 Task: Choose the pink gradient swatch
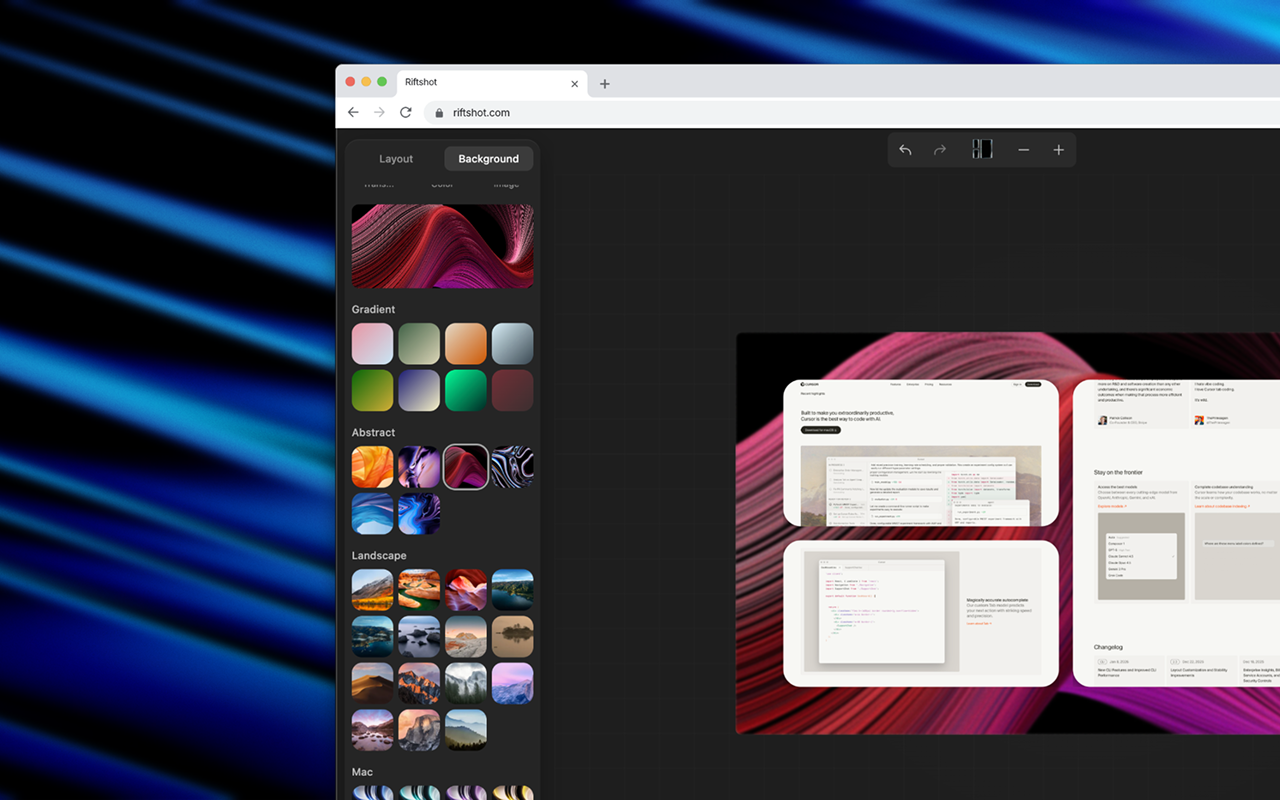[x=373, y=344]
